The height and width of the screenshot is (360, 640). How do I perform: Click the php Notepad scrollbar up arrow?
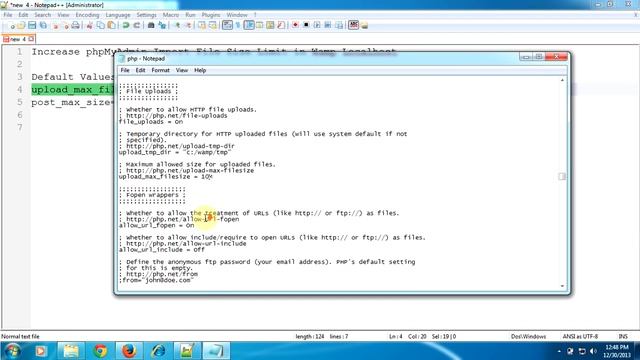(x=562, y=80)
